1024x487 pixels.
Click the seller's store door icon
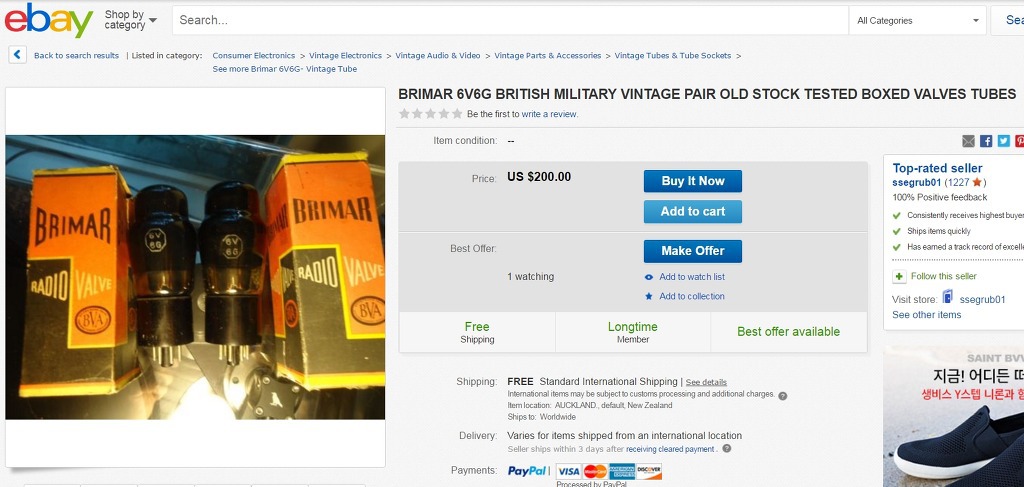coord(947,298)
